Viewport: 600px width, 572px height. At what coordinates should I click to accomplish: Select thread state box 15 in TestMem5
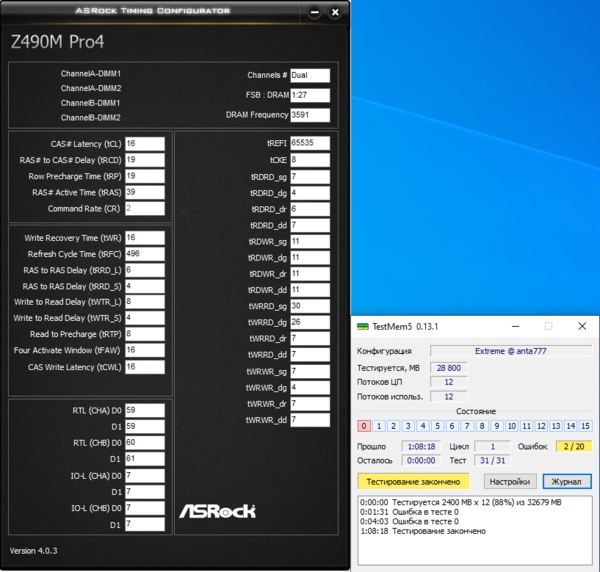pyautogui.click(x=585, y=426)
